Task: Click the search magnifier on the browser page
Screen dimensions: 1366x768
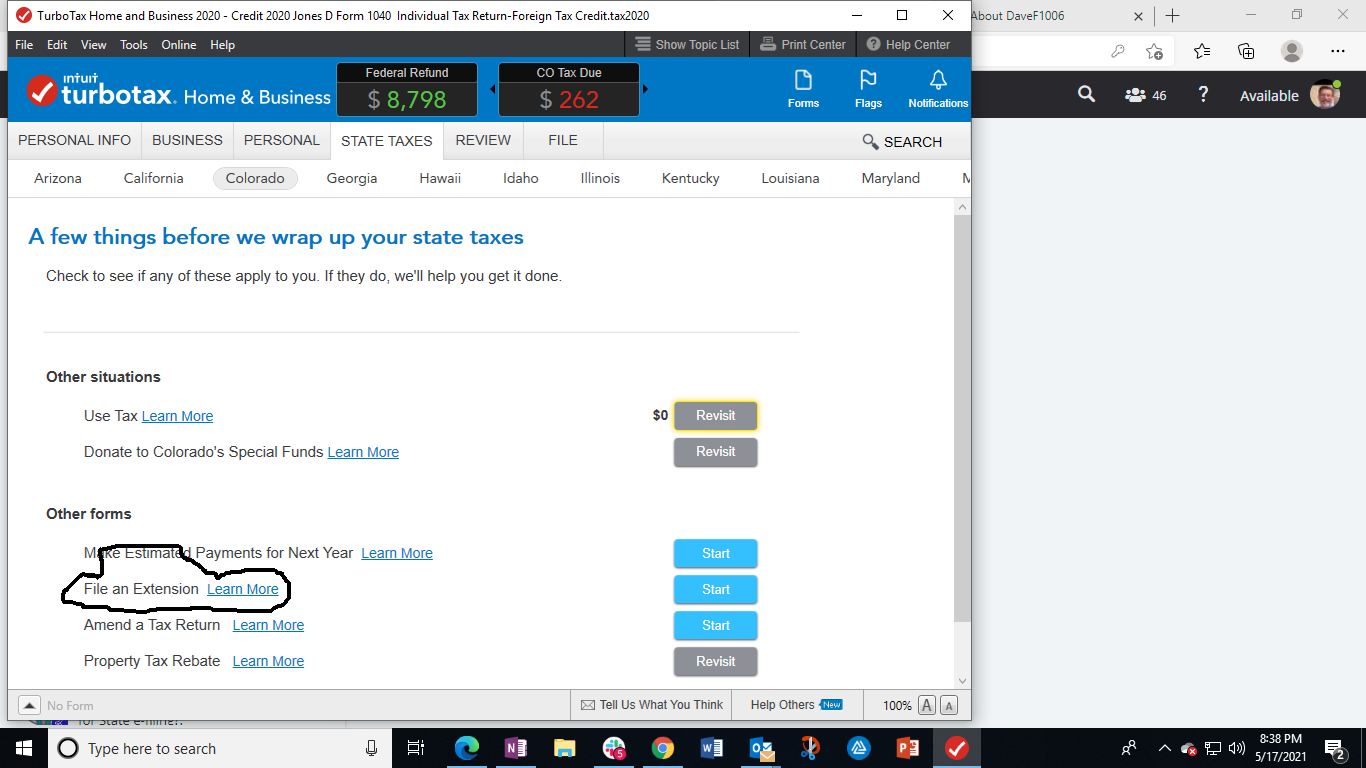Action: click(x=1087, y=95)
